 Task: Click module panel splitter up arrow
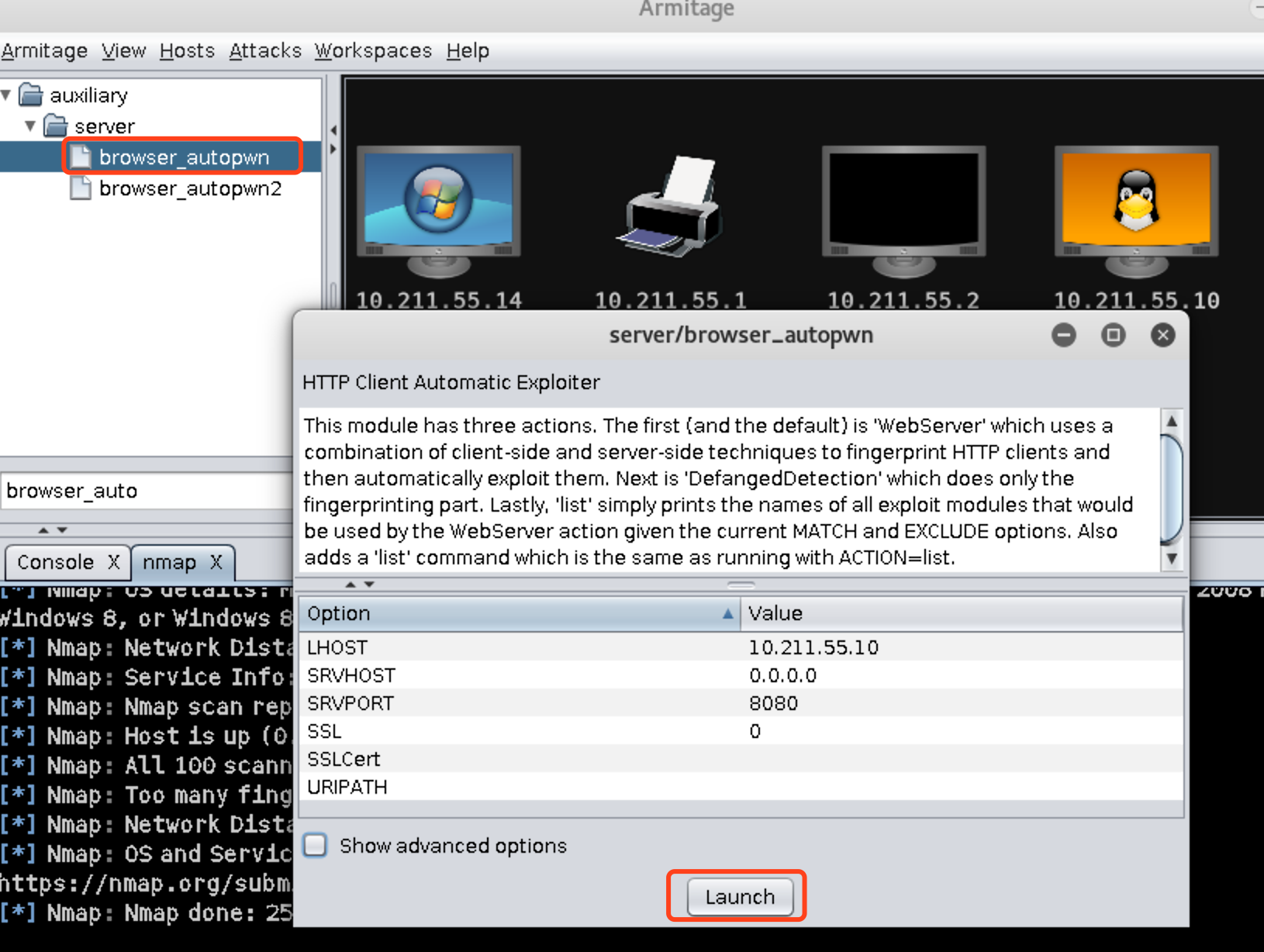(x=43, y=530)
